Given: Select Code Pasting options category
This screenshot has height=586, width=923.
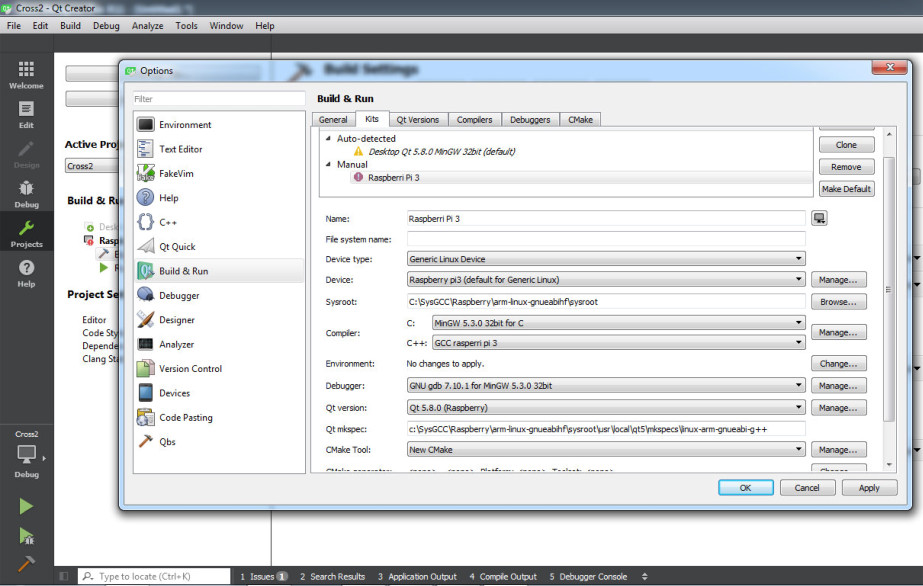Looking at the screenshot, I should pyautogui.click(x=219, y=418).
